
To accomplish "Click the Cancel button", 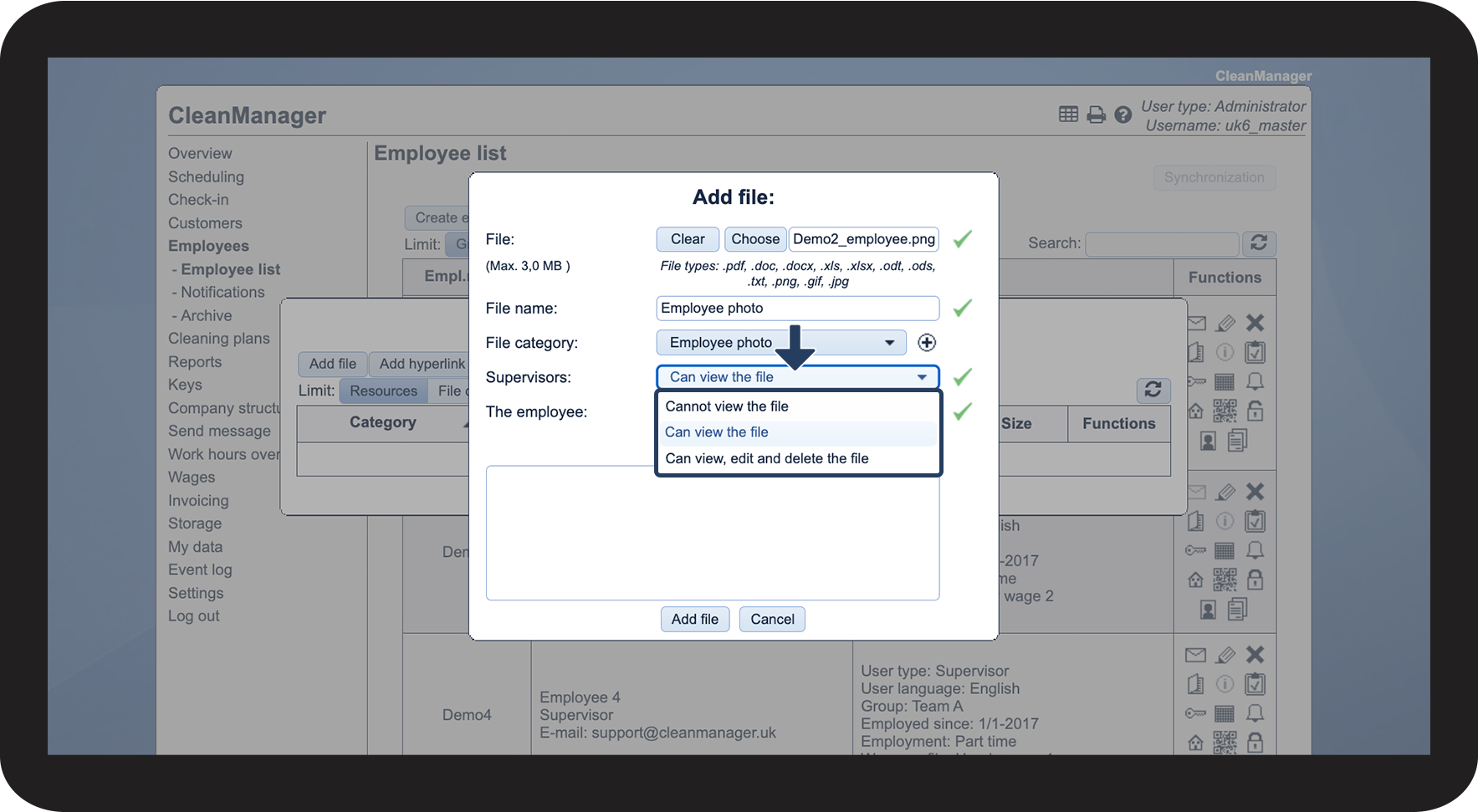I will tap(772, 620).
